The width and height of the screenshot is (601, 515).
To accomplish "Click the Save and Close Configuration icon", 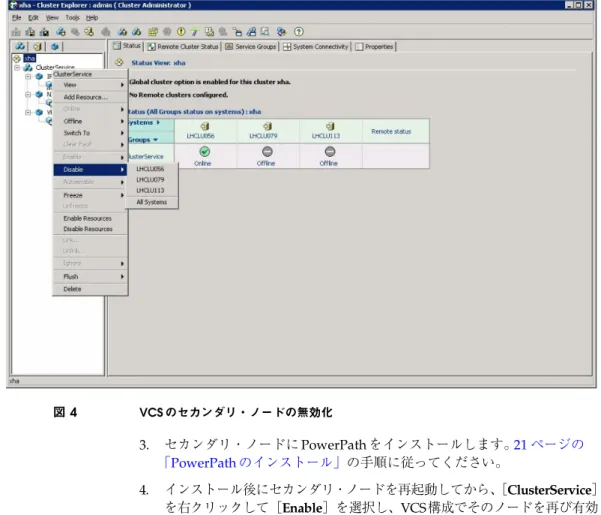I will click(x=44, y=32).
